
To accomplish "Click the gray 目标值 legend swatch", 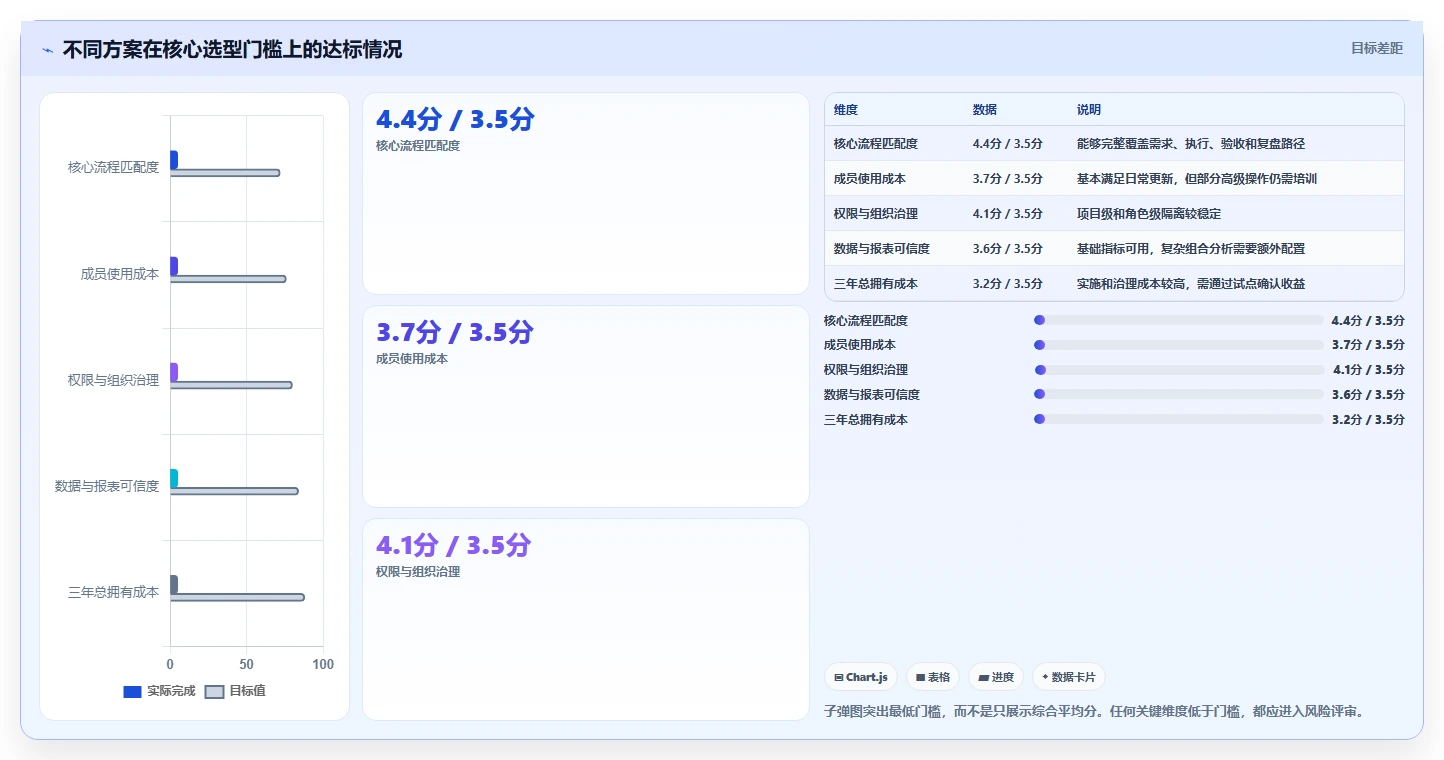I will tap(214, 692).
